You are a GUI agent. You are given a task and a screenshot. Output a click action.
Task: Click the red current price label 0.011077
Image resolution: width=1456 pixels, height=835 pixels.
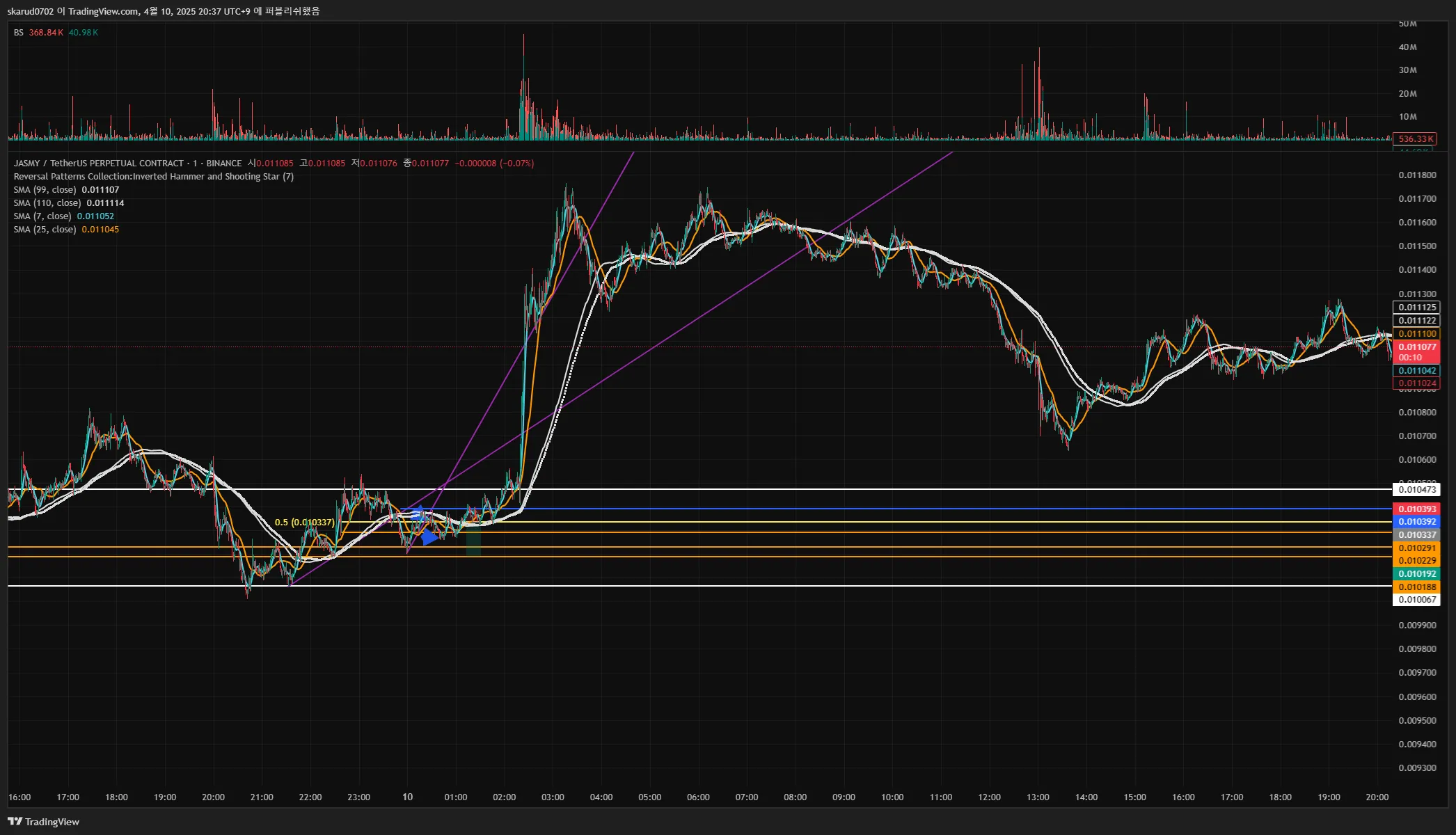coord(1416,352)
